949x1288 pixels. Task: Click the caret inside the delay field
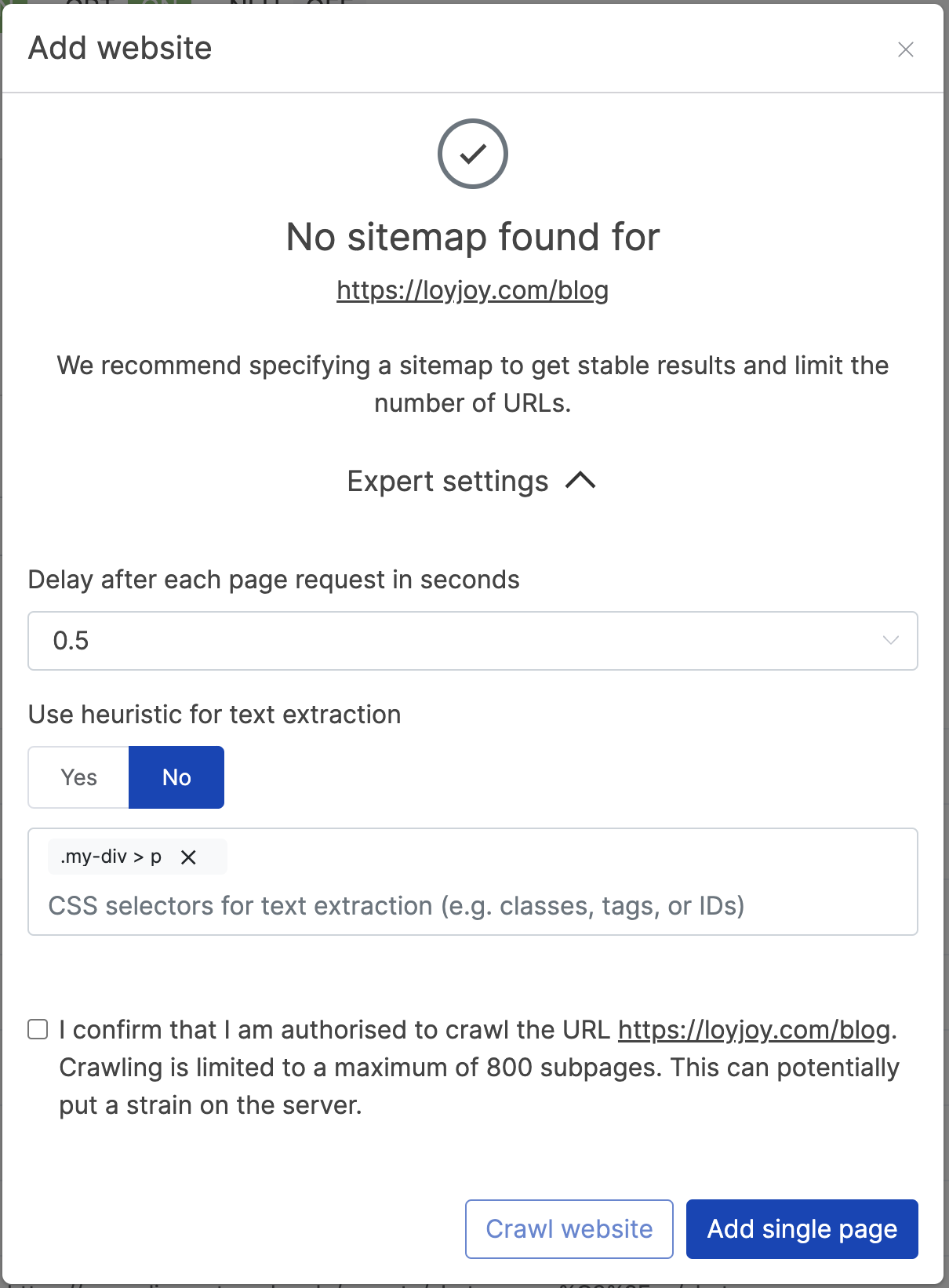[x=889, y=641]
